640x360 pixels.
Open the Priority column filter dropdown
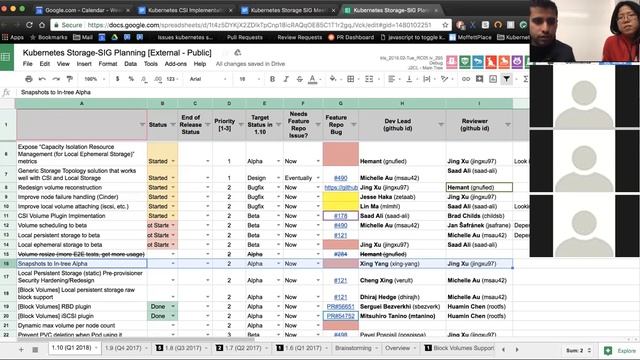pos(241,124)
